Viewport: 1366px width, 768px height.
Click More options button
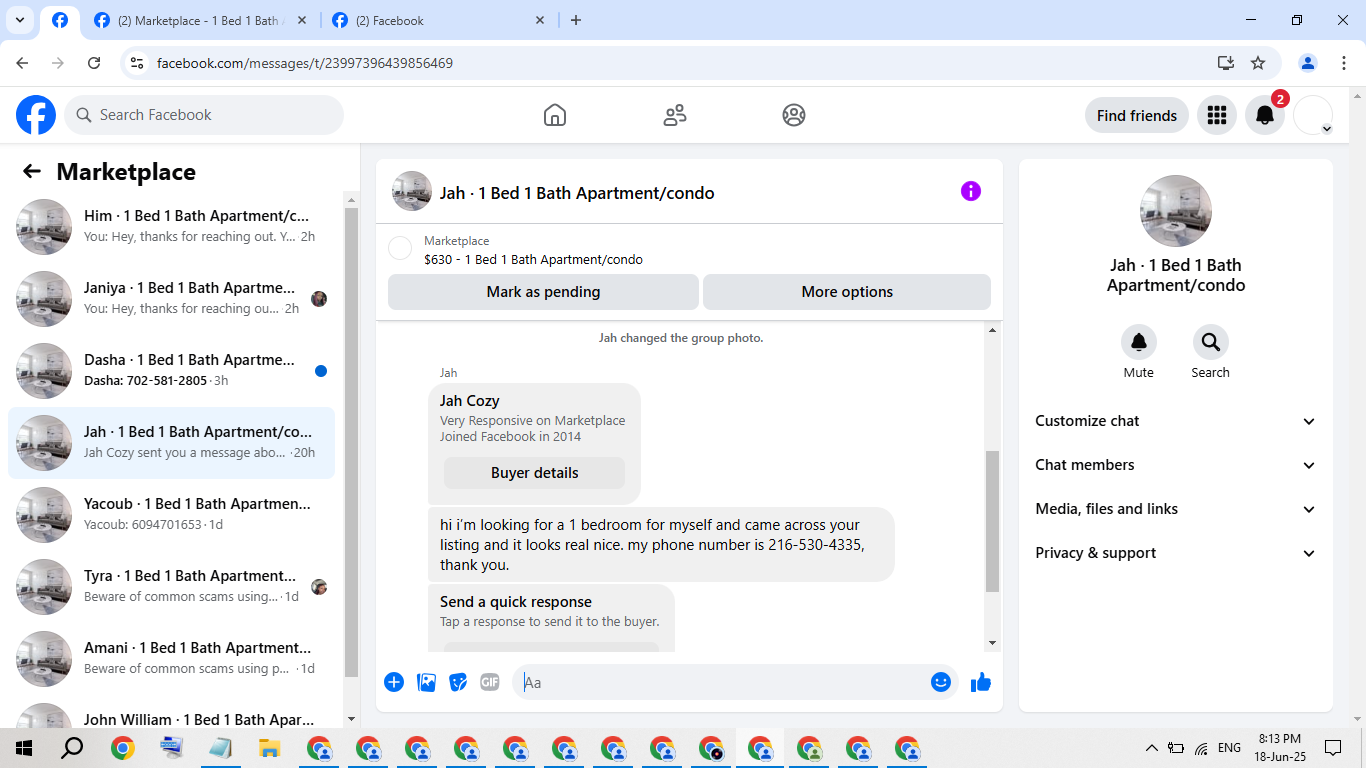click(x=847, y=292)
